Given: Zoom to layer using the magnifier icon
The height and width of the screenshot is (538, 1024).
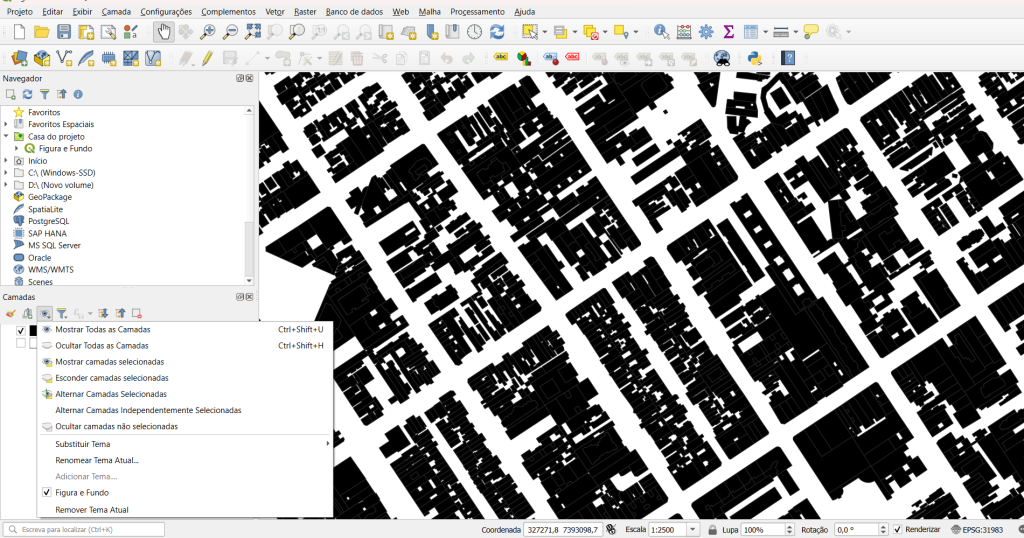Looking at the screenshot, I should tap(296, 31).
